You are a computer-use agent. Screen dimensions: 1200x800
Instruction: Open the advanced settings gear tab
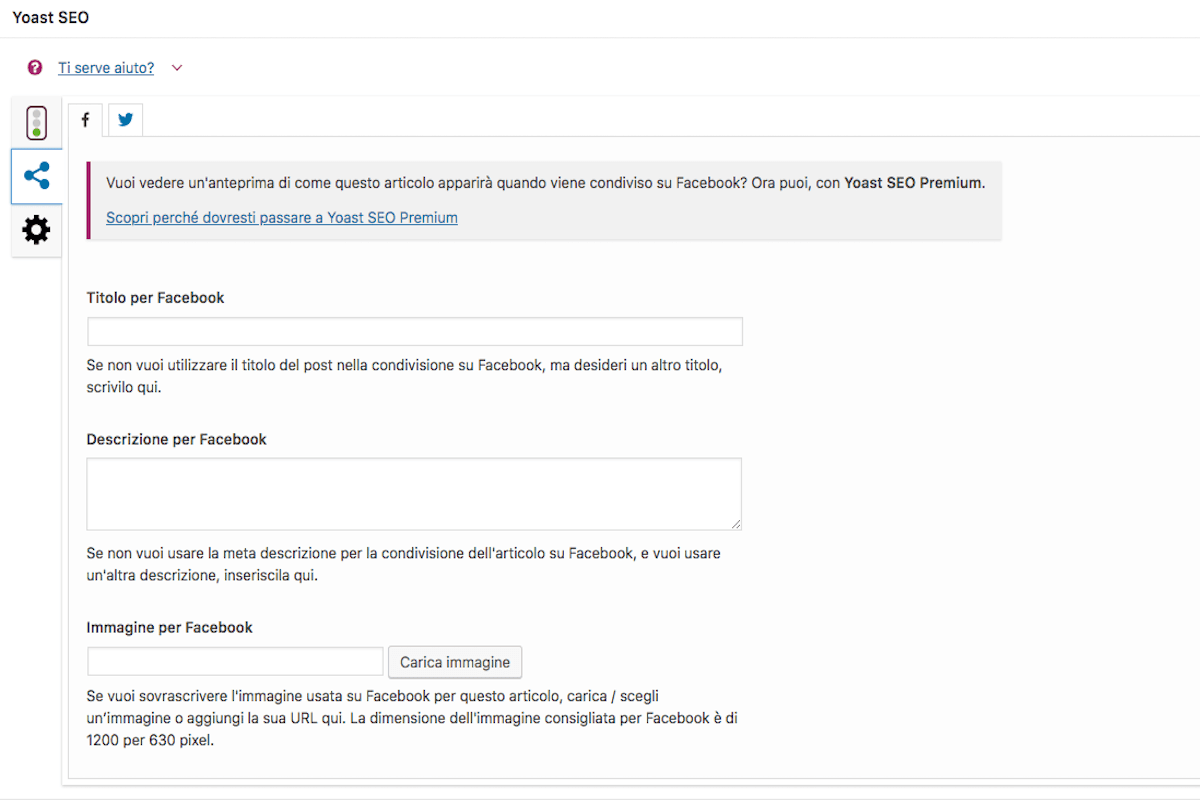pos(37,231)
